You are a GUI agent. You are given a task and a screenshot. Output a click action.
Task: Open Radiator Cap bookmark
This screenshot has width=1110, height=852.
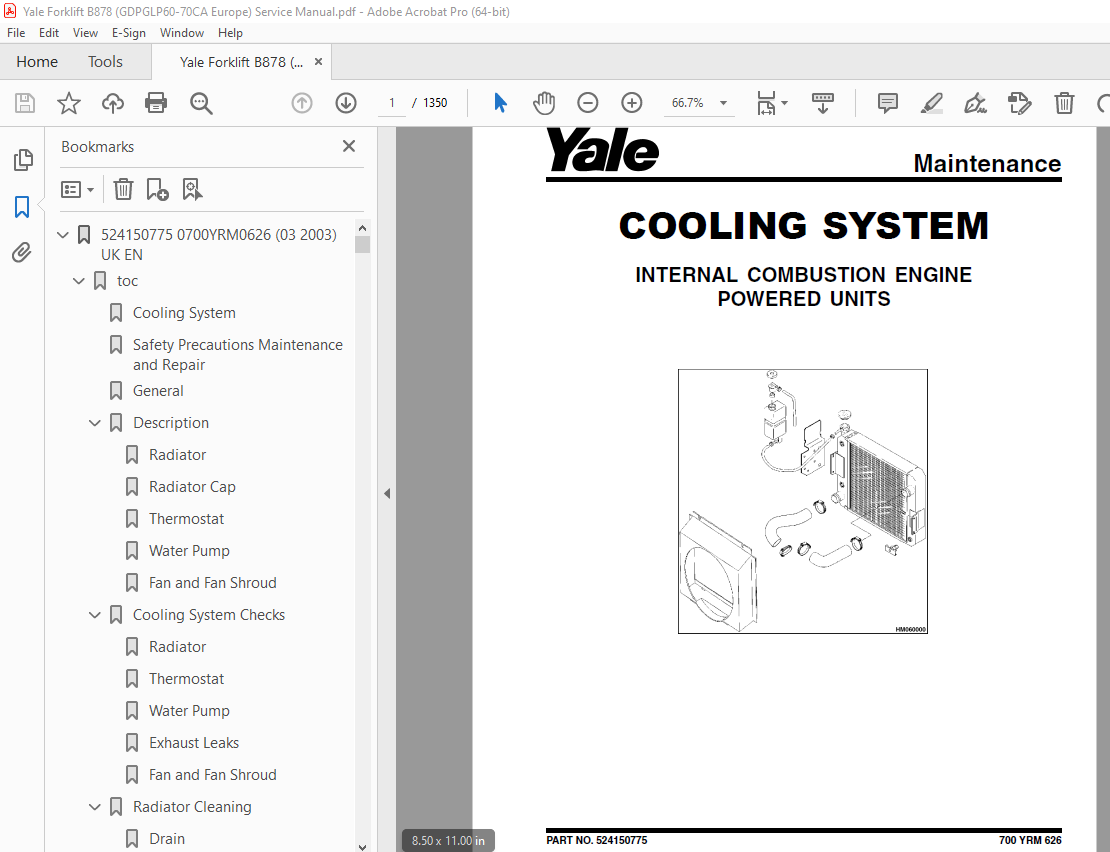pos(192,487)
